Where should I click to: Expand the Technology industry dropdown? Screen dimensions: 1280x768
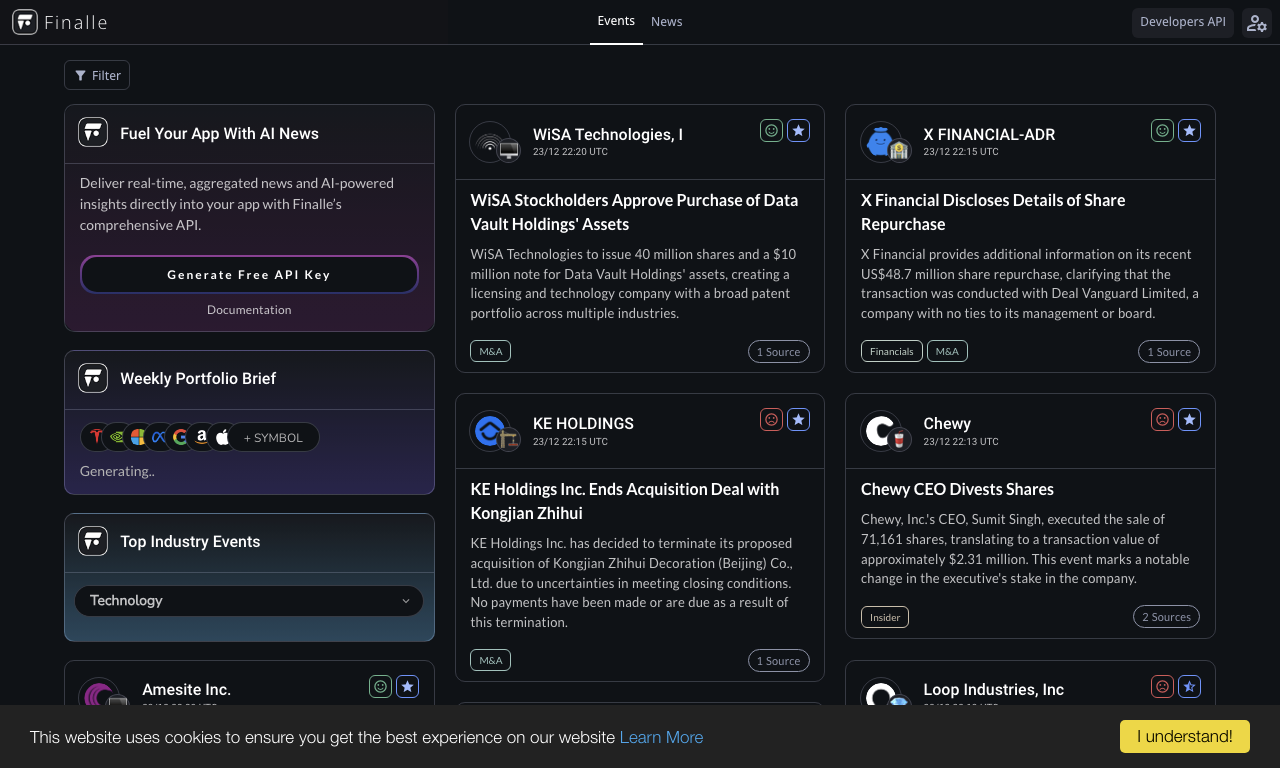249,601
